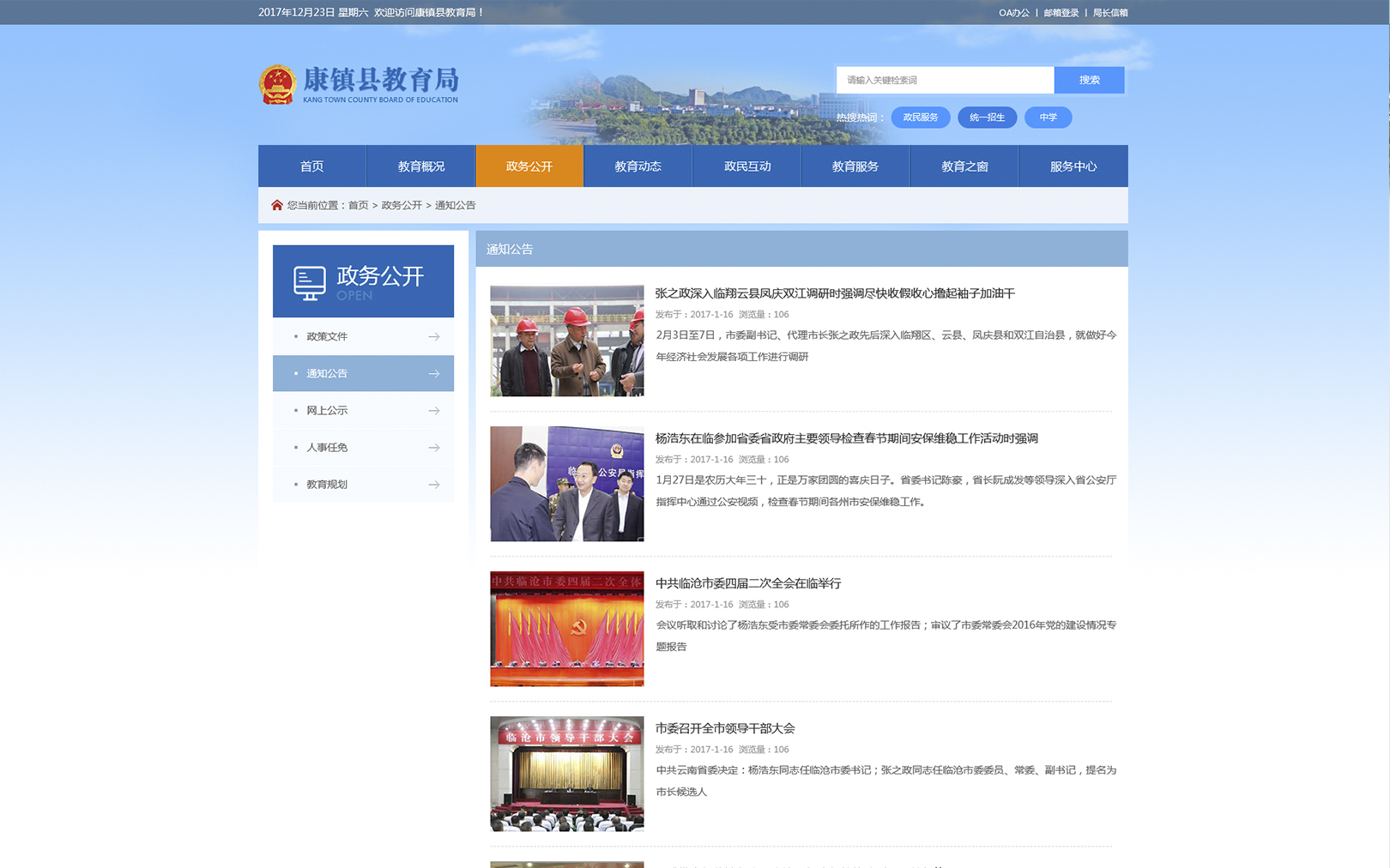Image resolution: width=1390 pixels, height=868 pixels.
Task: Select 政民互动 in the nav bar
Action: point(746,166)
